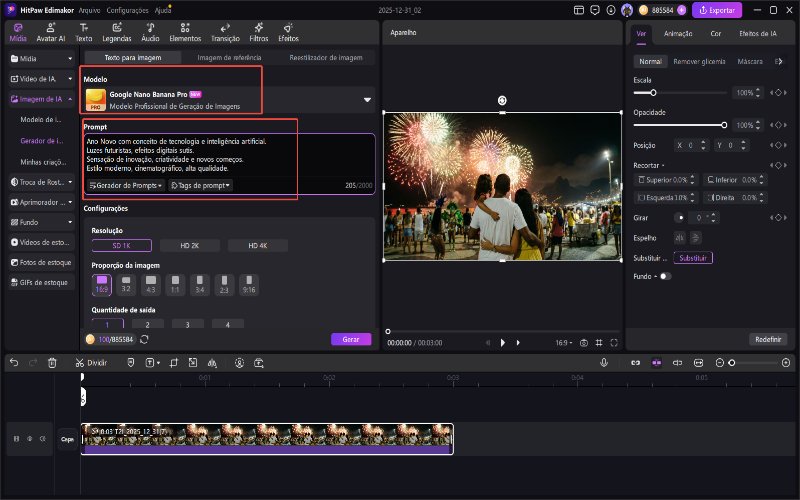Toggle the grid overlay icon in preview
800x500 pixels.
[599, 343]
